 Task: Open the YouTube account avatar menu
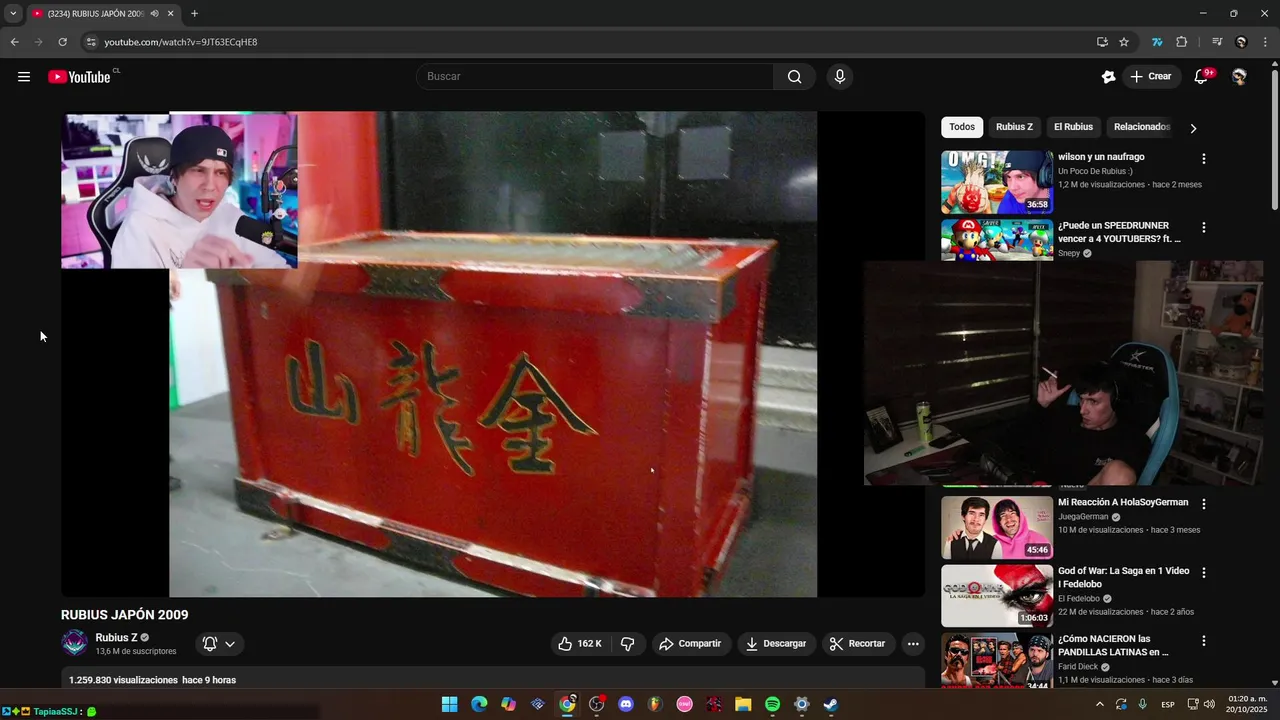pyautogui.click(x=1239, y=77)
